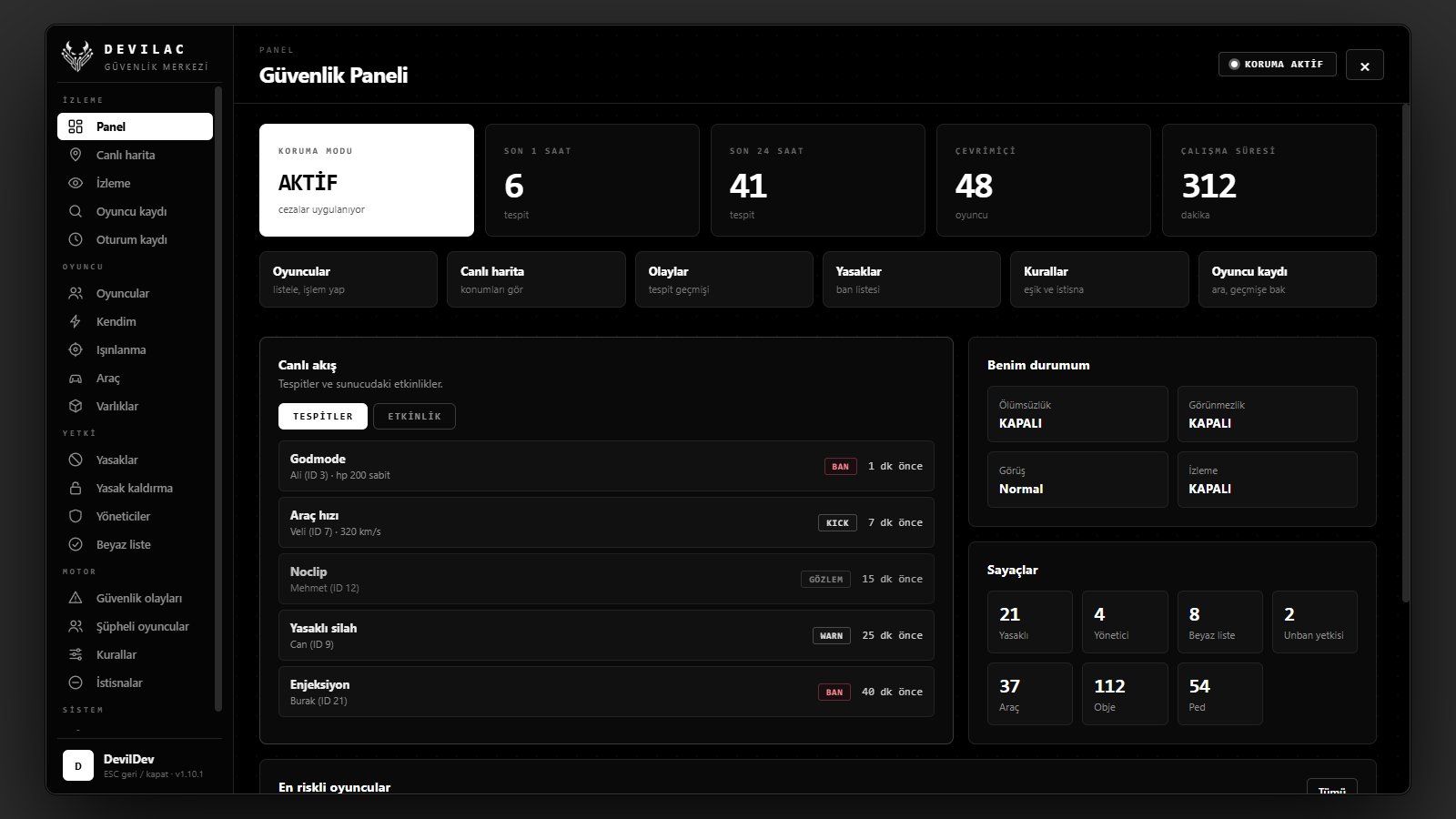Open the Oyuncu kaydı quick card

point(1288,279)
